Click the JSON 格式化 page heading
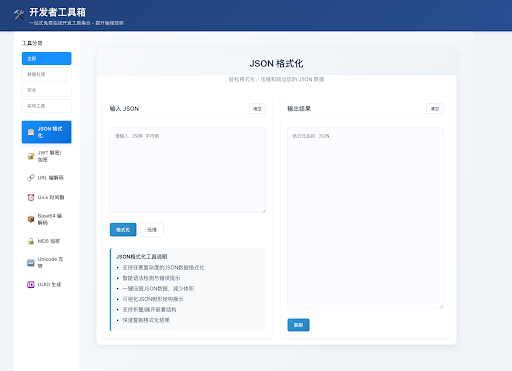Screen dimensions: 512x371 click(276, 64)
